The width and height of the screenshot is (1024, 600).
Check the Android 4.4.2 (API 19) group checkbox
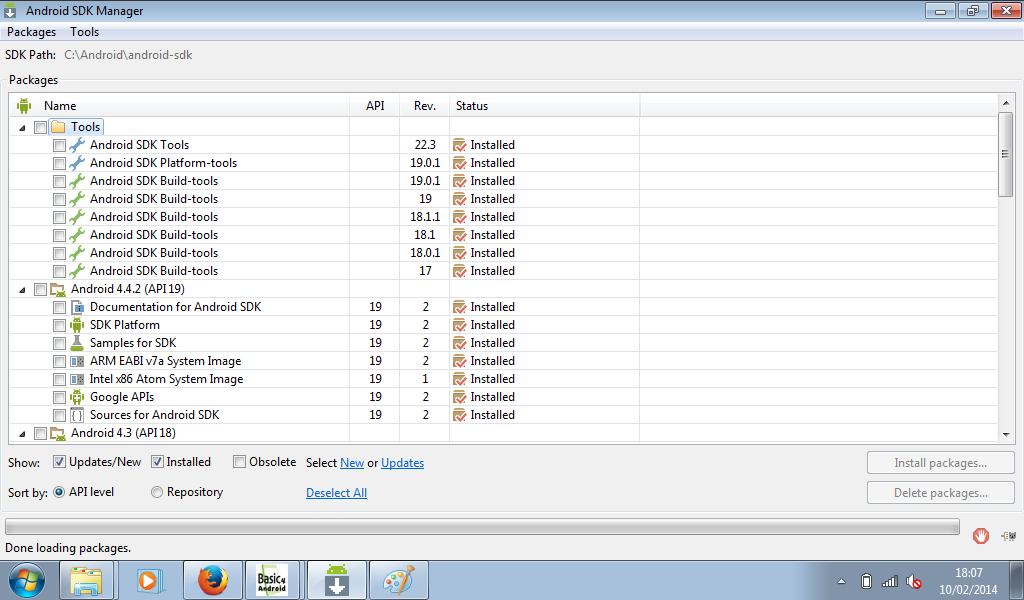click(40, 289)
